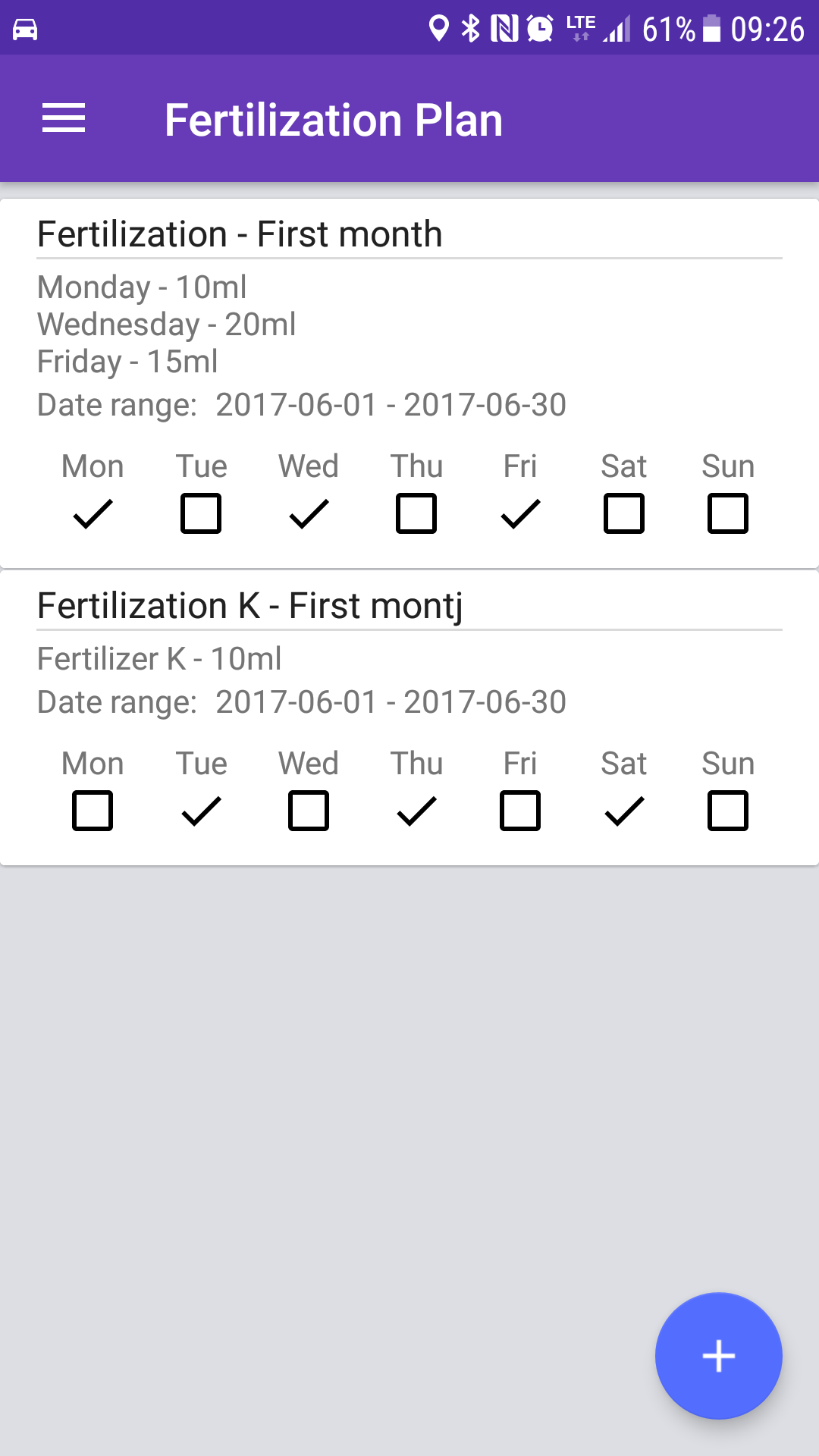Tap the blue add plan button
This screenshot has height=1456, width=819.
pos(718,1355)
